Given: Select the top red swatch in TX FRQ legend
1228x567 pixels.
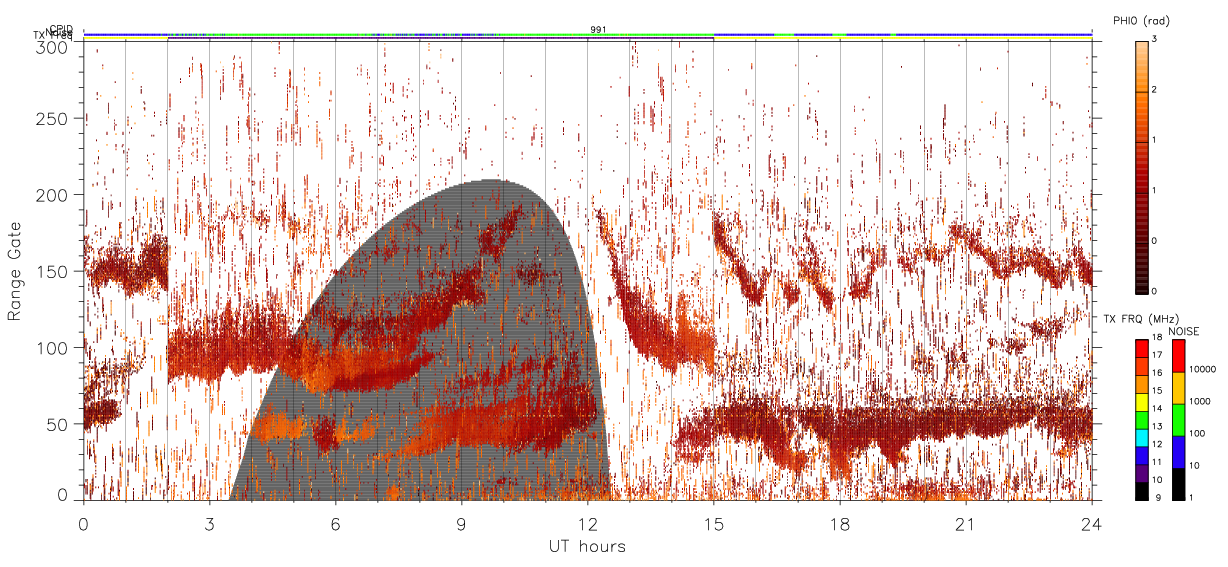Looking at the screenshot, I should pos(1142,349).
